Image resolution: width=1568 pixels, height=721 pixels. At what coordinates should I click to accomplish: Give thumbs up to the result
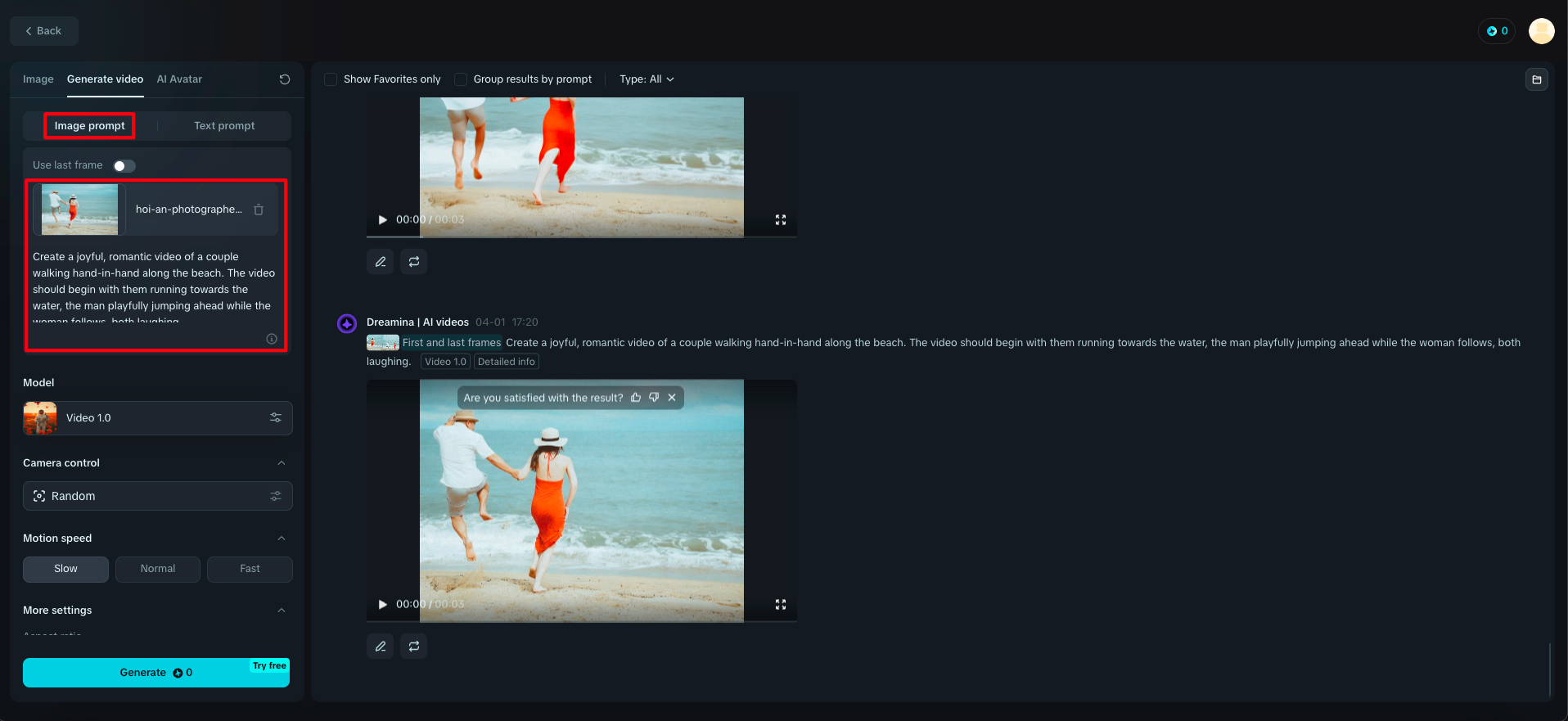636,398
